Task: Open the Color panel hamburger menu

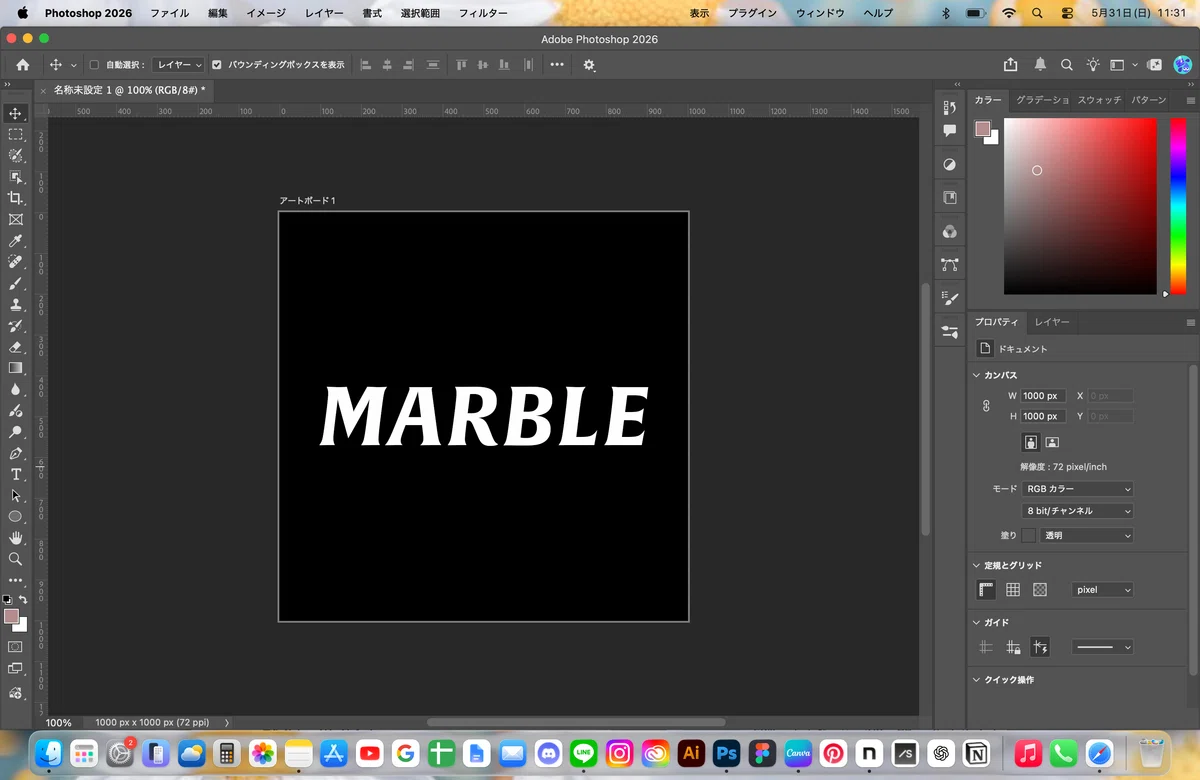Action: (x=1191, y=100)
